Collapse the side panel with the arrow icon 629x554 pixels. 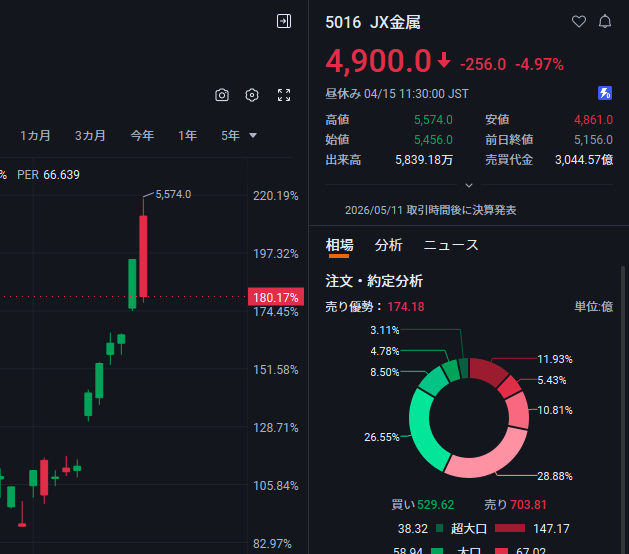point(284,21)
